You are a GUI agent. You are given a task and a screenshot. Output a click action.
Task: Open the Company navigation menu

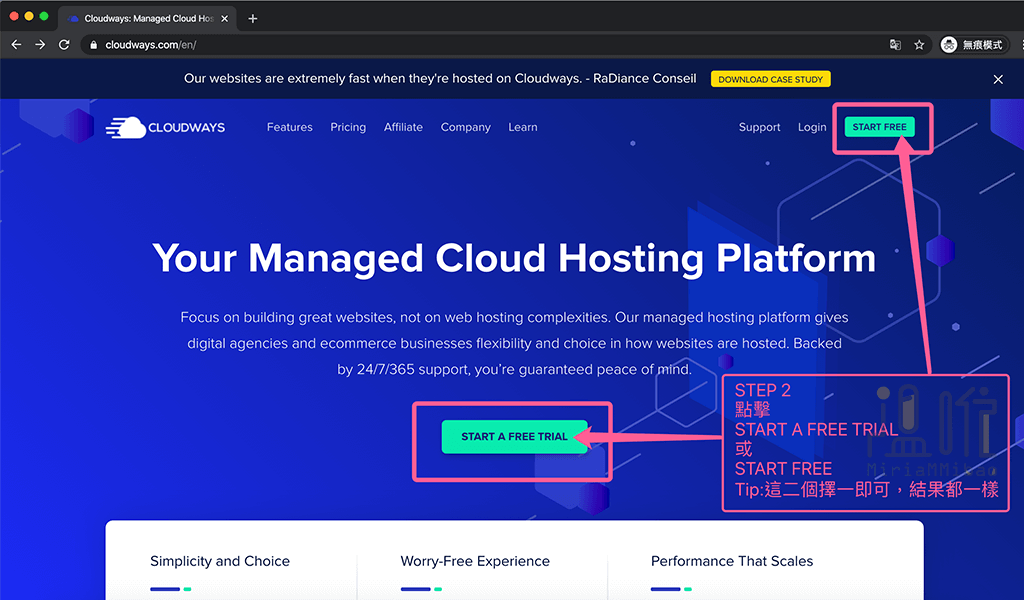(465, 127)
